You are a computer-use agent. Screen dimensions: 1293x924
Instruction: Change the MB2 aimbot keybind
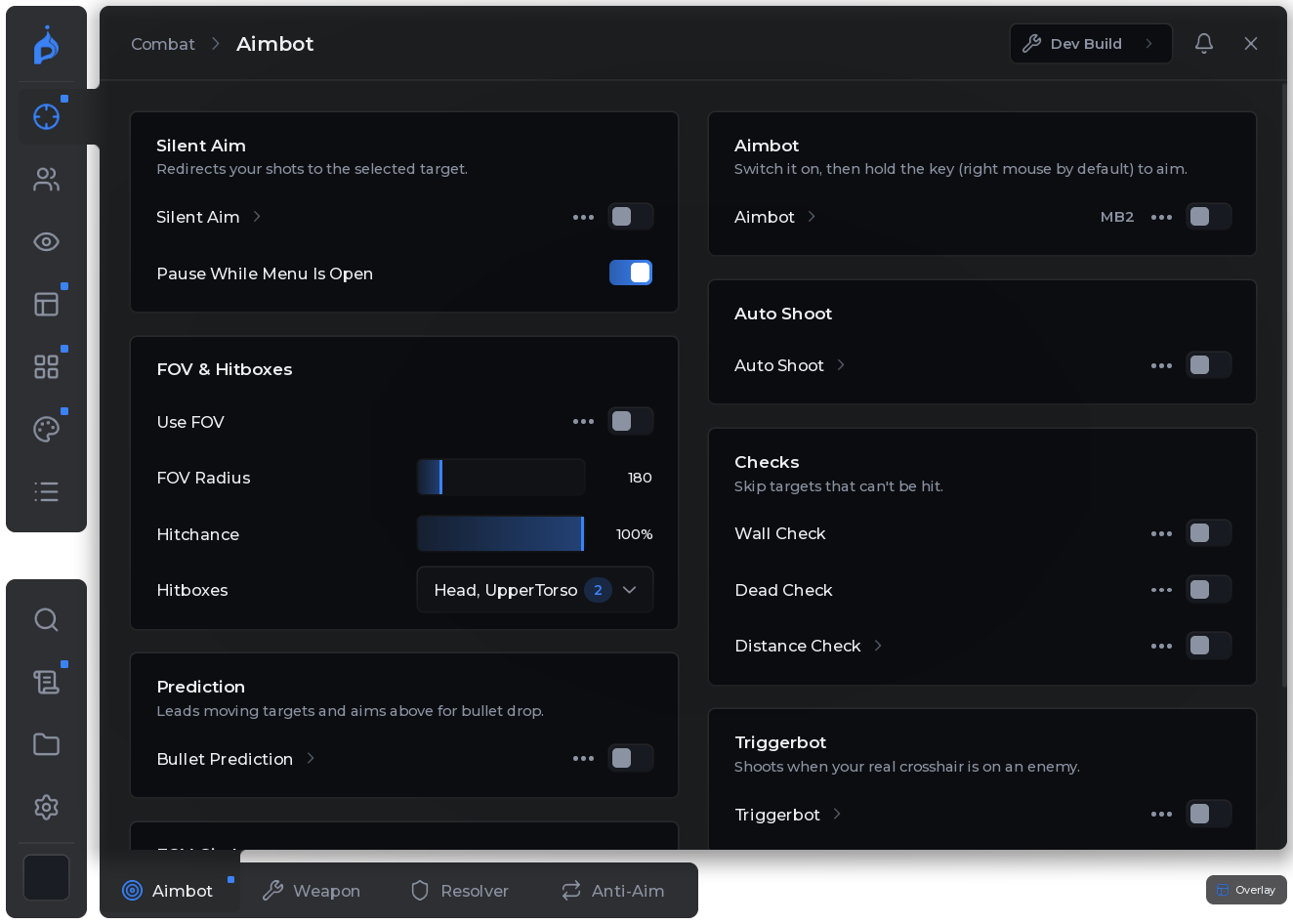point(1117,217)
